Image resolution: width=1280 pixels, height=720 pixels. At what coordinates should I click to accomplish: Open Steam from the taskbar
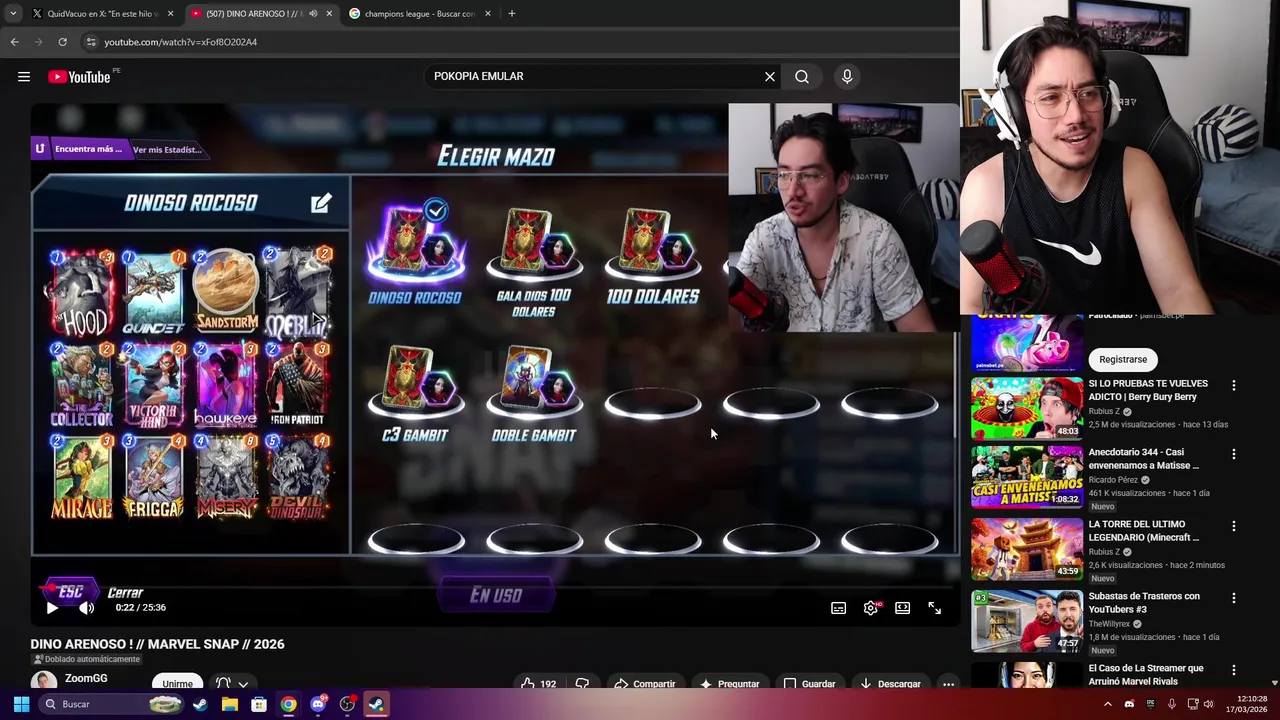tap(200, 704)
